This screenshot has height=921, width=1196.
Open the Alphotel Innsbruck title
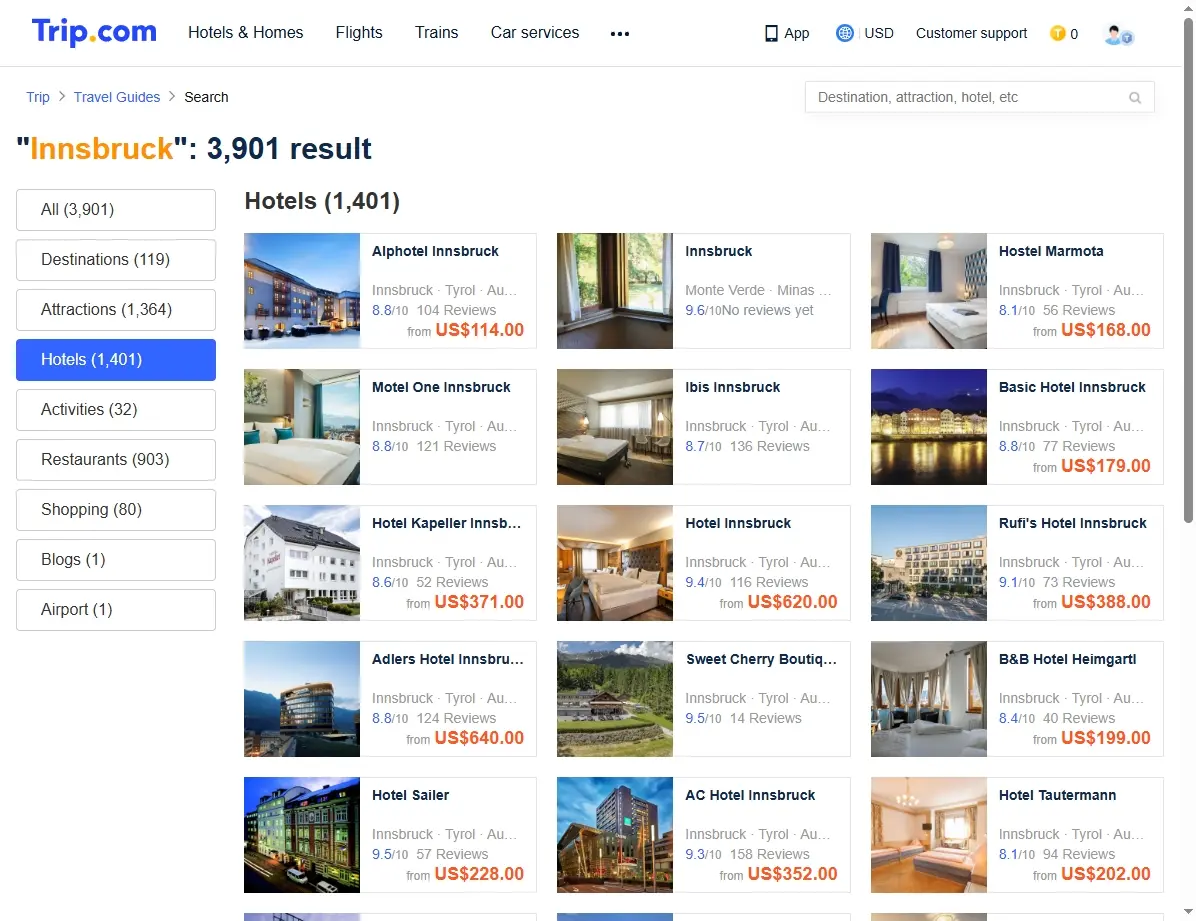pos(435,251)
